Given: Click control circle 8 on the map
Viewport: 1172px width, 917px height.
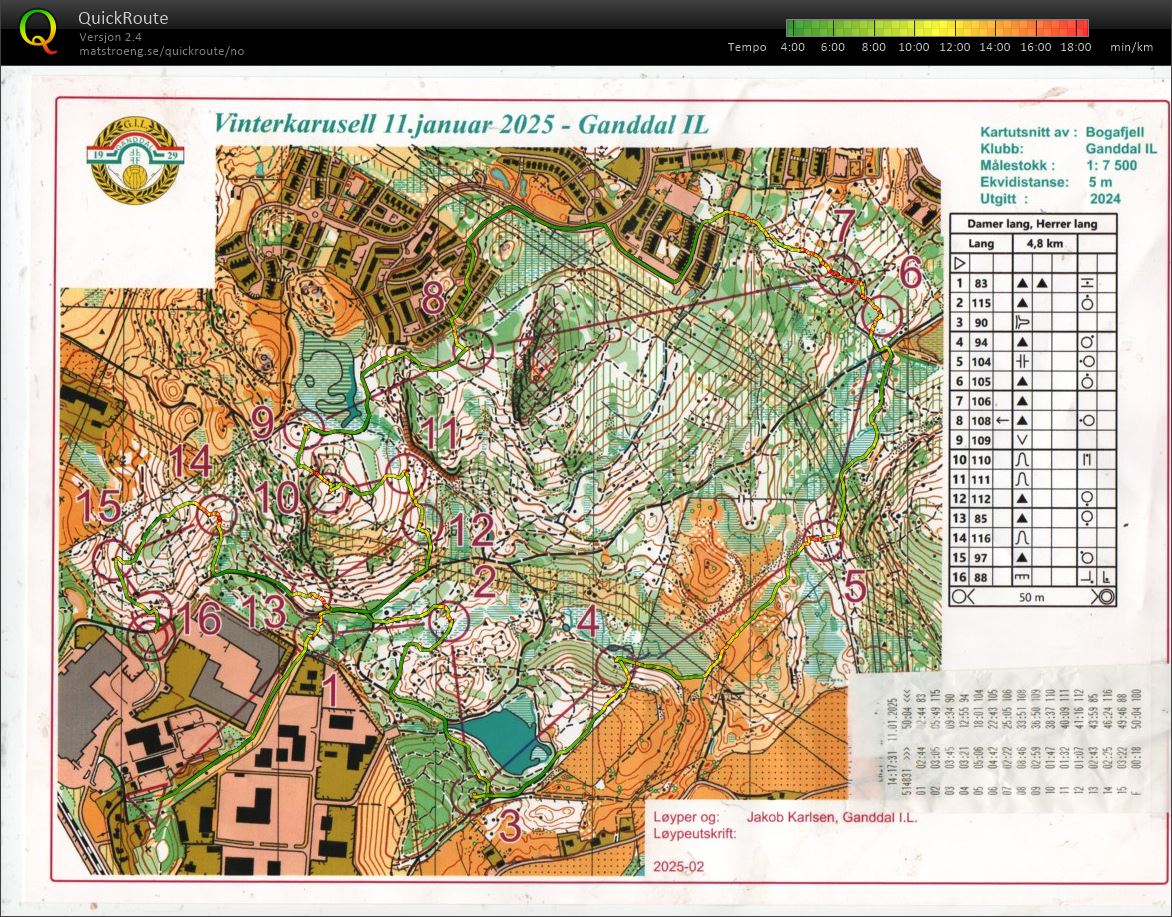Looking at the screenshot, I should click(x=475, y=348).
